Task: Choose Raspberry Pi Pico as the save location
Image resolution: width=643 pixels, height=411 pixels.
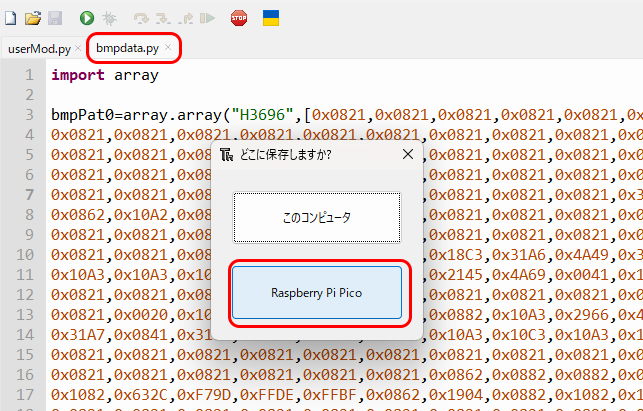Action: tap(317, 293)
